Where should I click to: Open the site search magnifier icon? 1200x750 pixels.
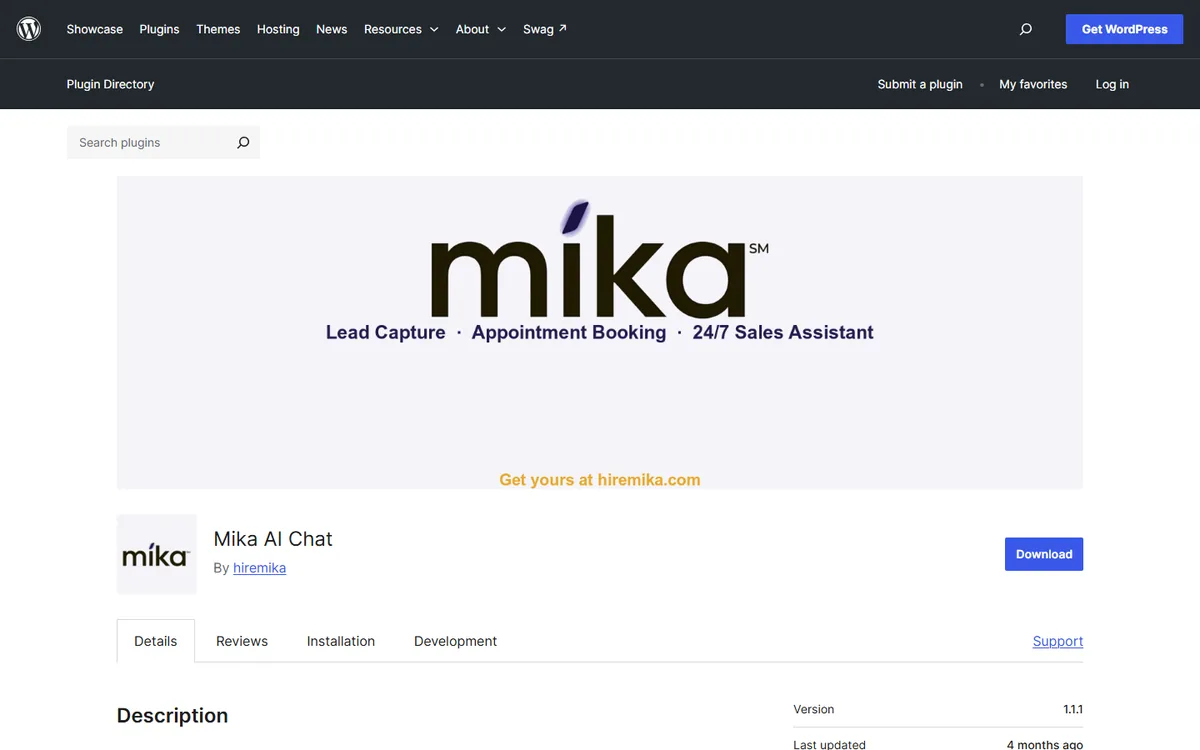(x=1025, y=29)
